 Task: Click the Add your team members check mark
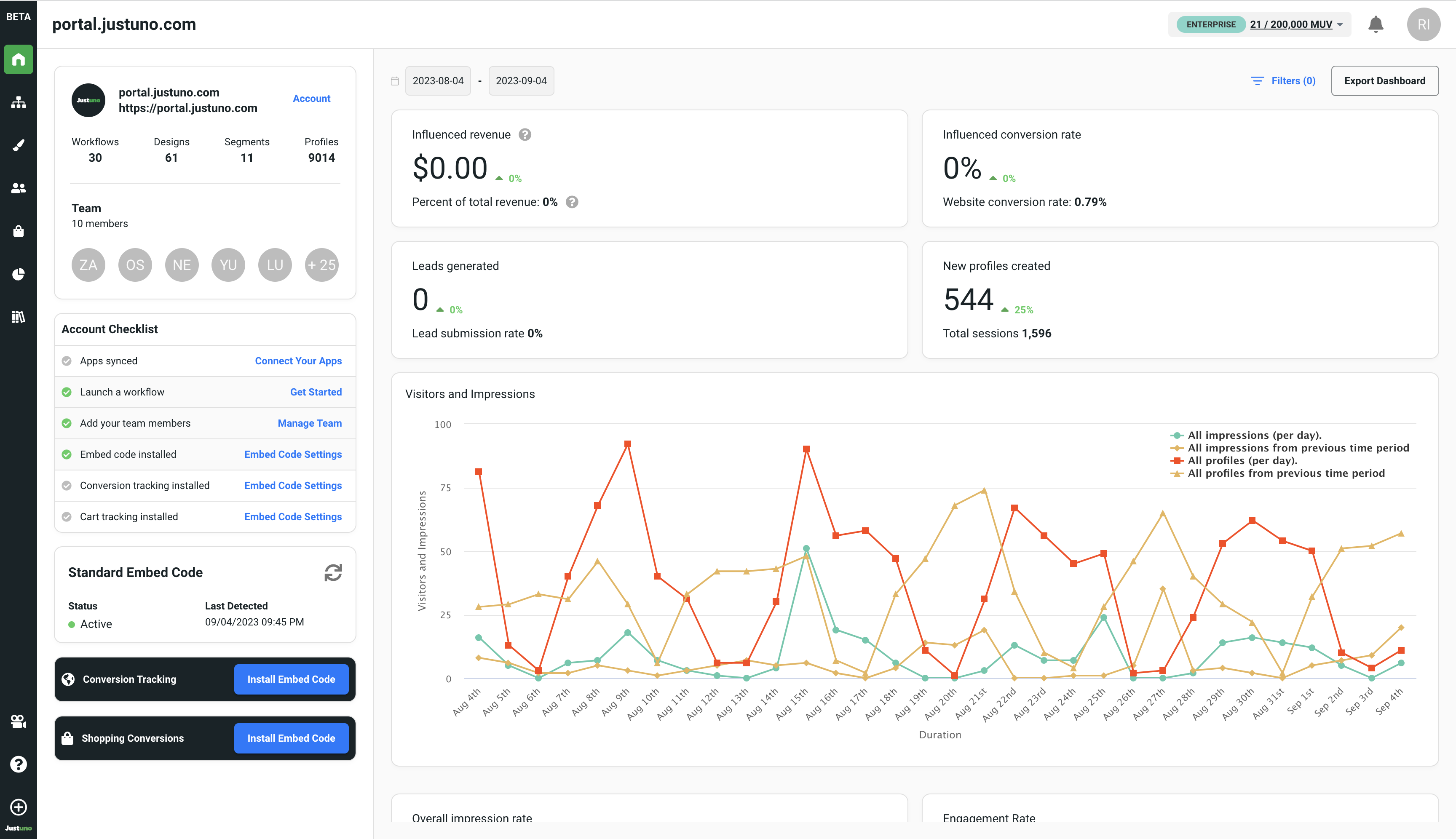[x=67, y=423]
